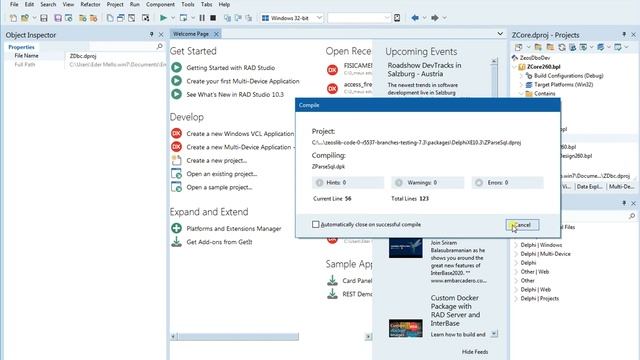Click the Open file toolbar icon
The width and height of the screenshot is (640, 360).
click(x=25, y=18)
